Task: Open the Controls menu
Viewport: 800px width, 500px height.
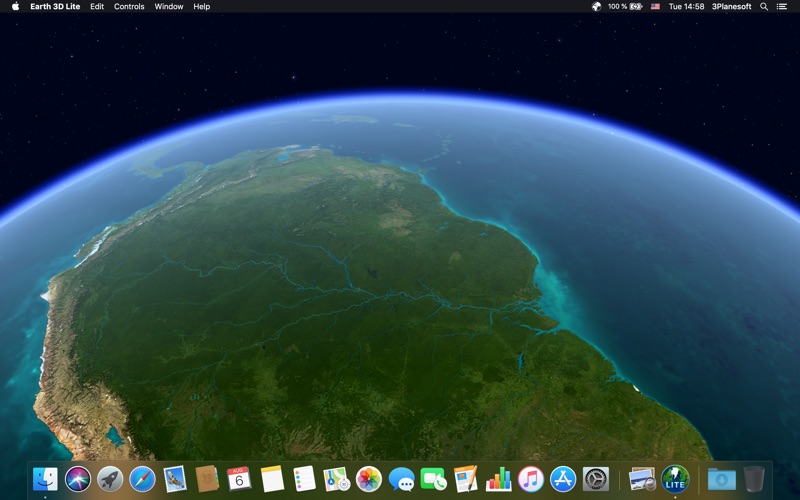Action: [129, 7]
